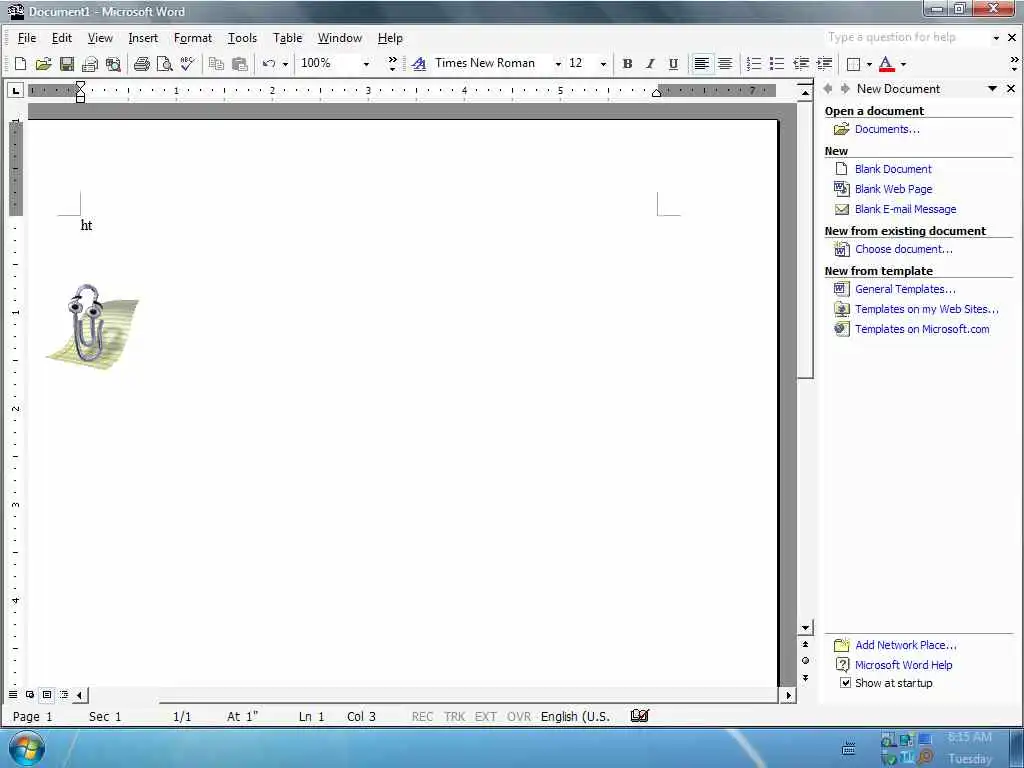Create a Blank E-mail Message
1024x768 pixels.
coord(905,210)
